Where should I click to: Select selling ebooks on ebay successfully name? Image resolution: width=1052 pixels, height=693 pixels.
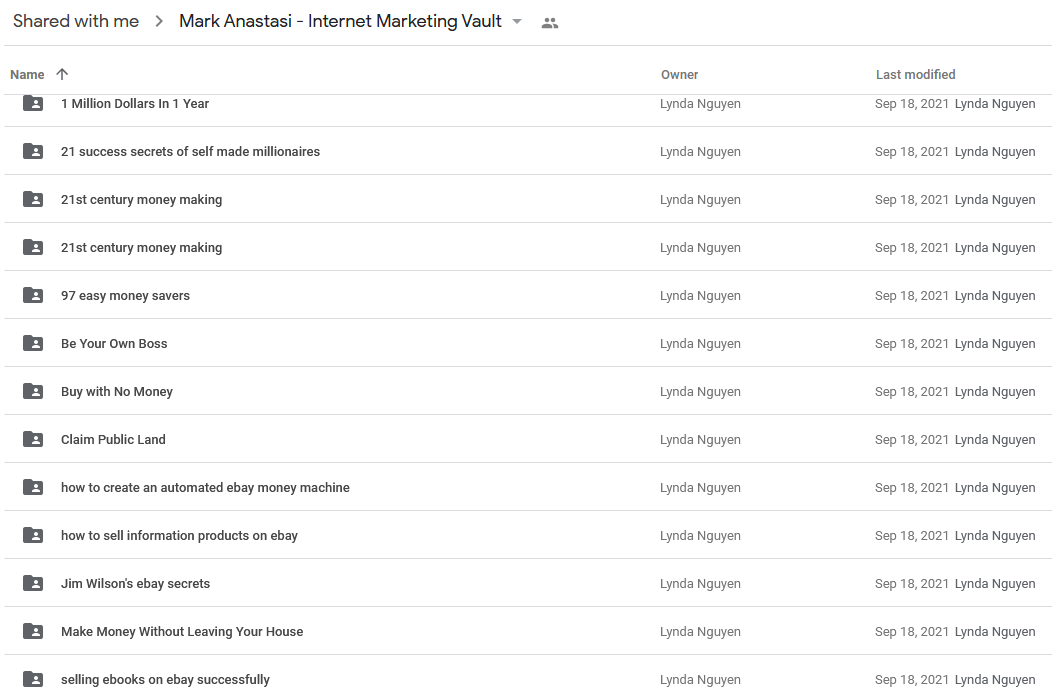(165, 680)
